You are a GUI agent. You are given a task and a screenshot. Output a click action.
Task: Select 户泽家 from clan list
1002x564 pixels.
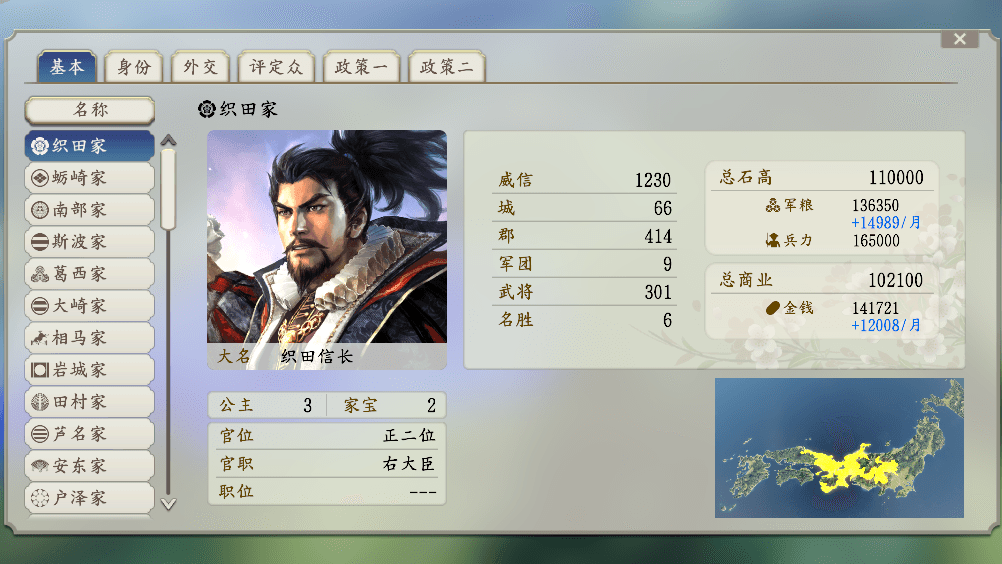(x=90, y=498)
